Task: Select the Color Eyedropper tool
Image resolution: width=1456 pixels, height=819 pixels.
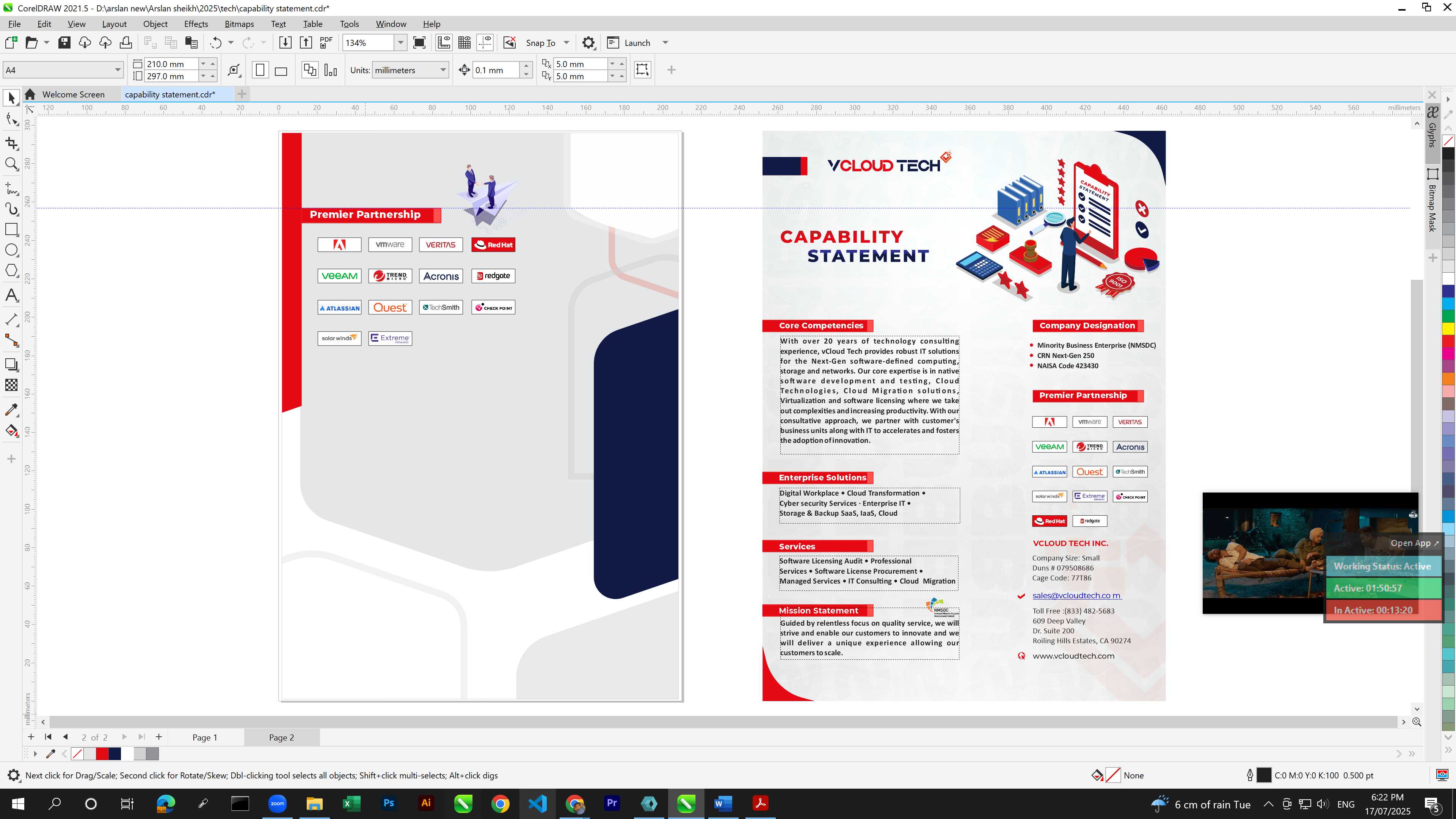Action: pyautogui.click(x=11, y=409)
